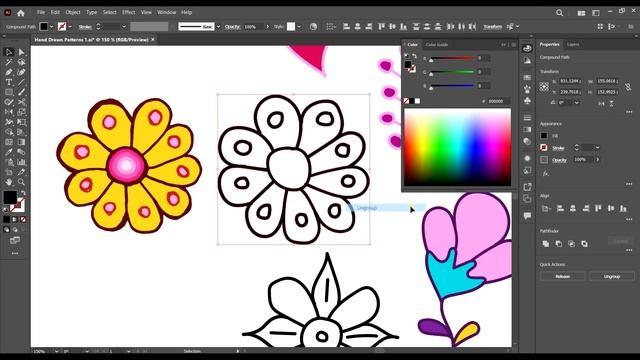Click the Unite pathfinder icon
The image size is (640, 360).
point(546,244)
